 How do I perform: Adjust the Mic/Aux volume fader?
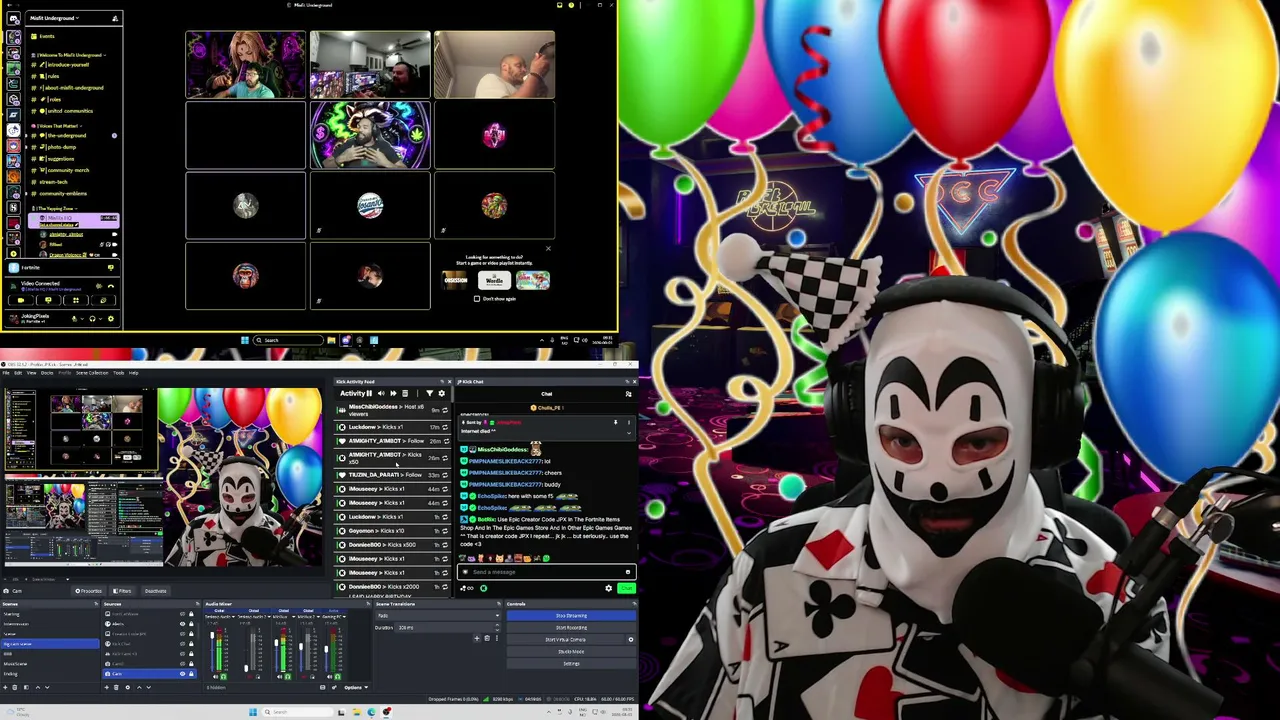pyautogui.click(x=276, y=642)
